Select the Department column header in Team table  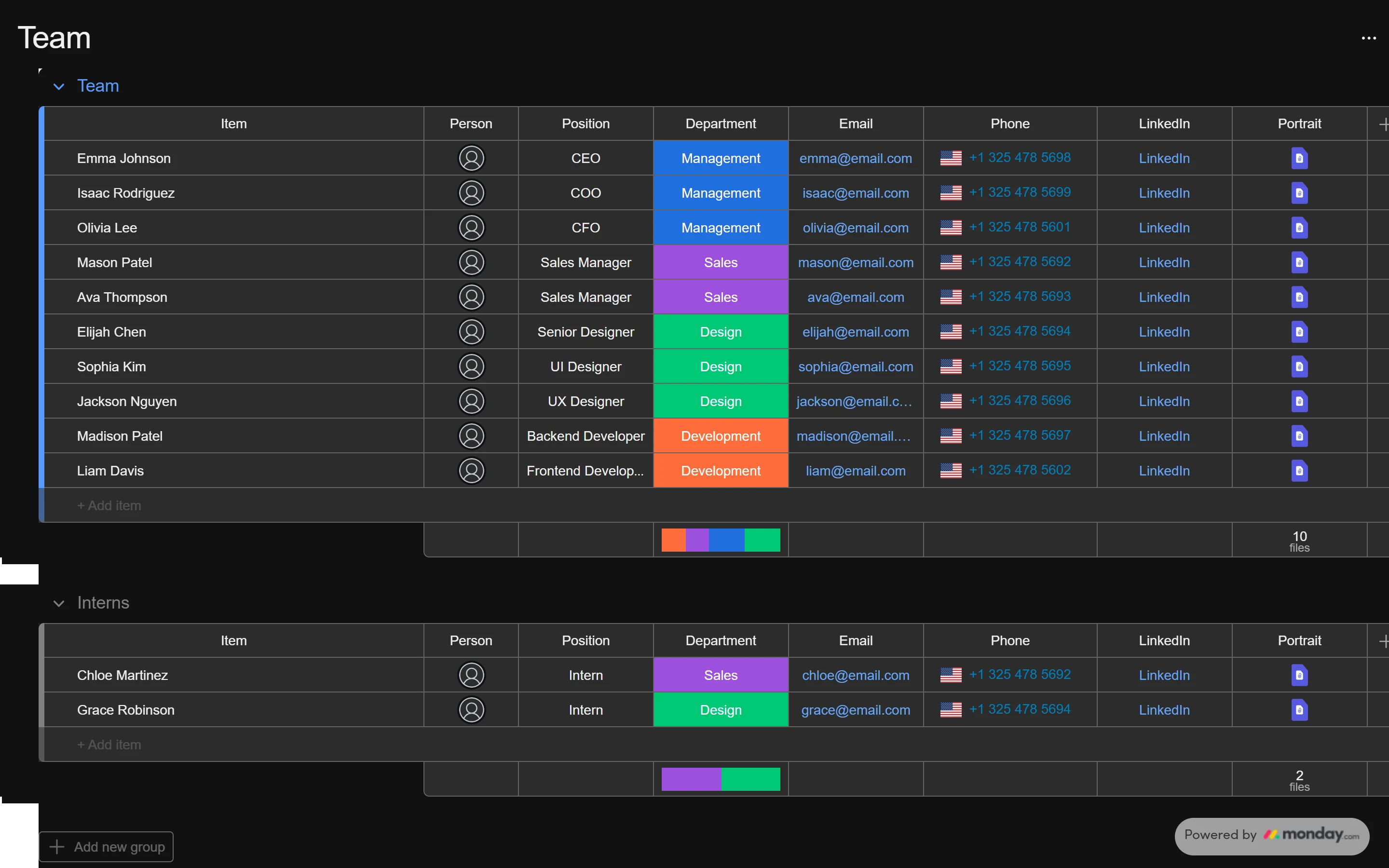pos(721,124)
